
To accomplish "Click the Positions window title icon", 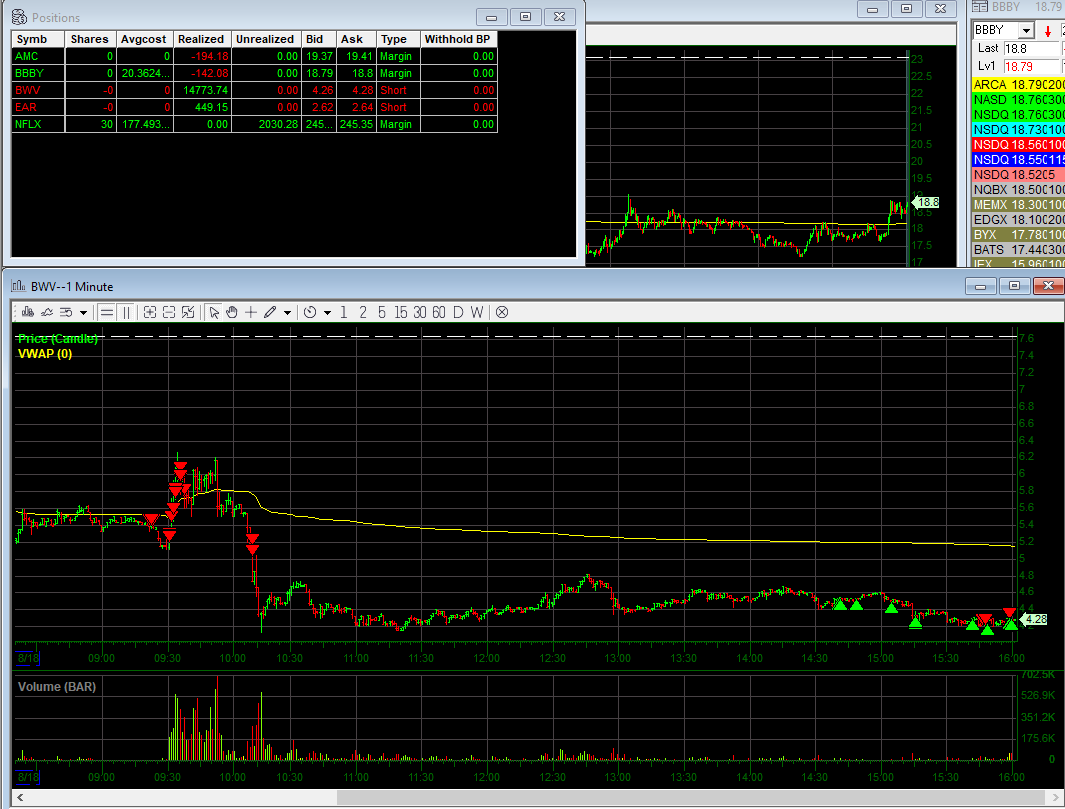I will pyautogui.click(x=20, y=18).
